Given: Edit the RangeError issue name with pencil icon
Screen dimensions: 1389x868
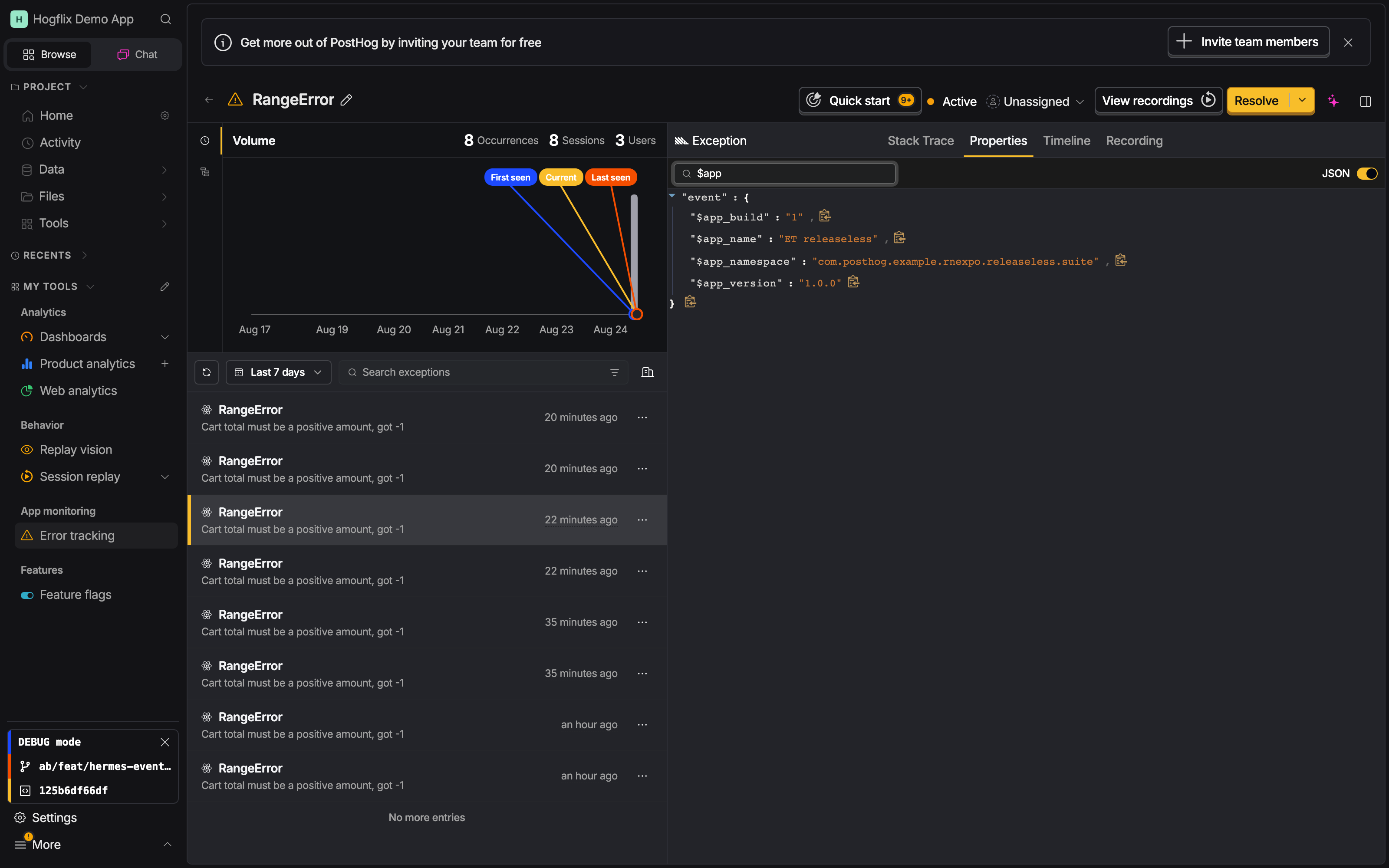Looking at the screenshot, I should click(346, 100).
